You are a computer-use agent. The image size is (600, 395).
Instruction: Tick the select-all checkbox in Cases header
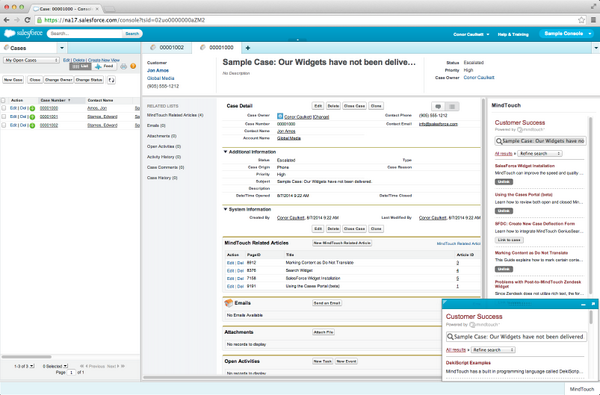3,100
